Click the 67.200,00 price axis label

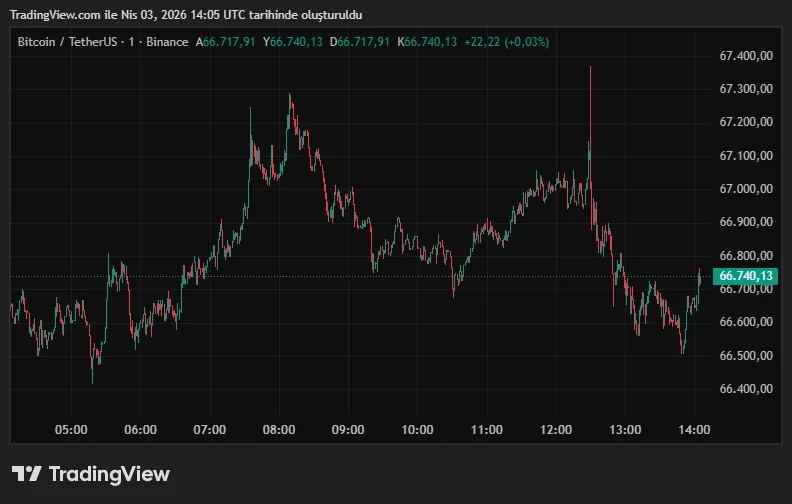tap(746, 122)
